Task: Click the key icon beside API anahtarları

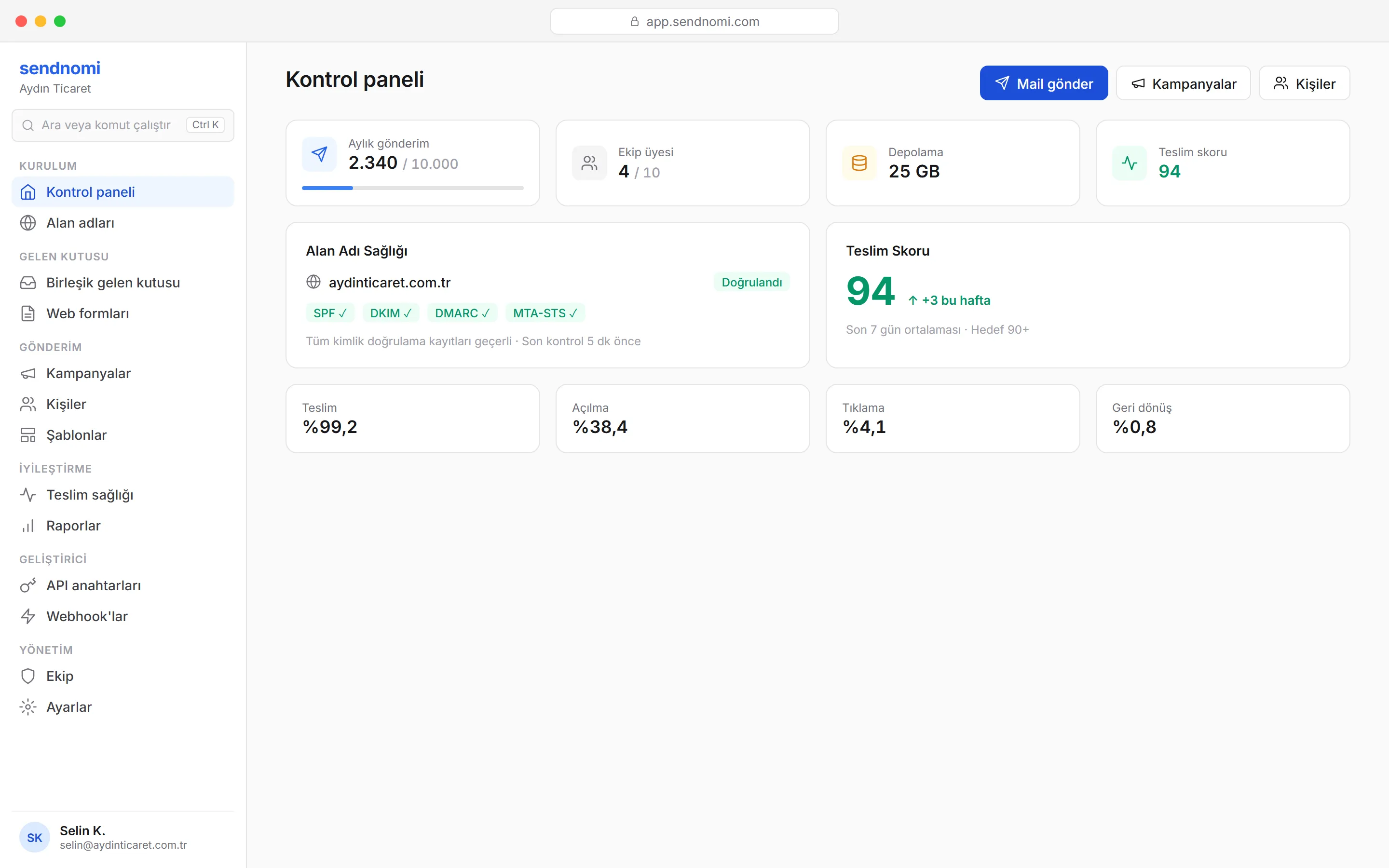Action: (27, 585)
